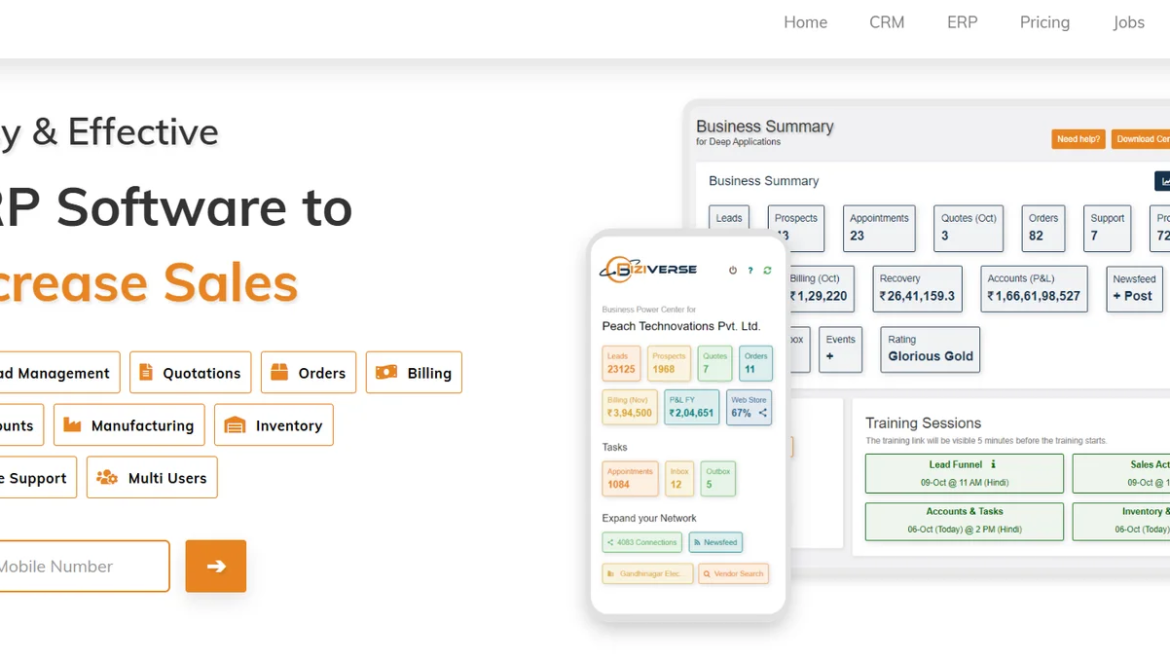Screen dimensions: 1170x660
Task: Navigate to Pricing
Action: pyautogui.click(x=1044, y=22)
